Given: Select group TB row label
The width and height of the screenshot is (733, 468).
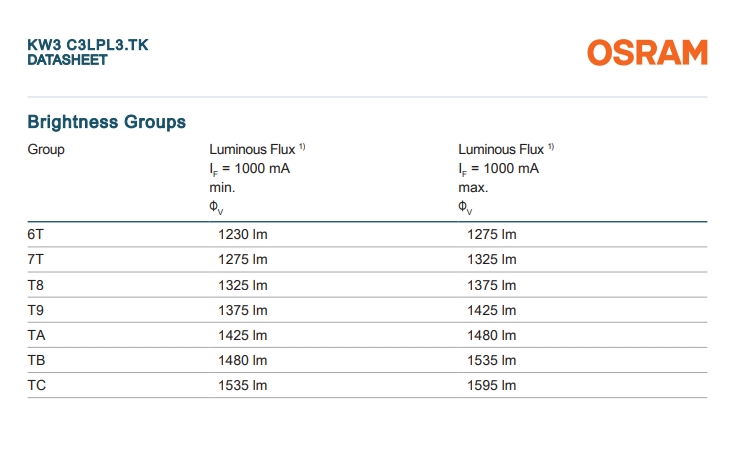Looking at the screenshot, I should pos(36,360).
